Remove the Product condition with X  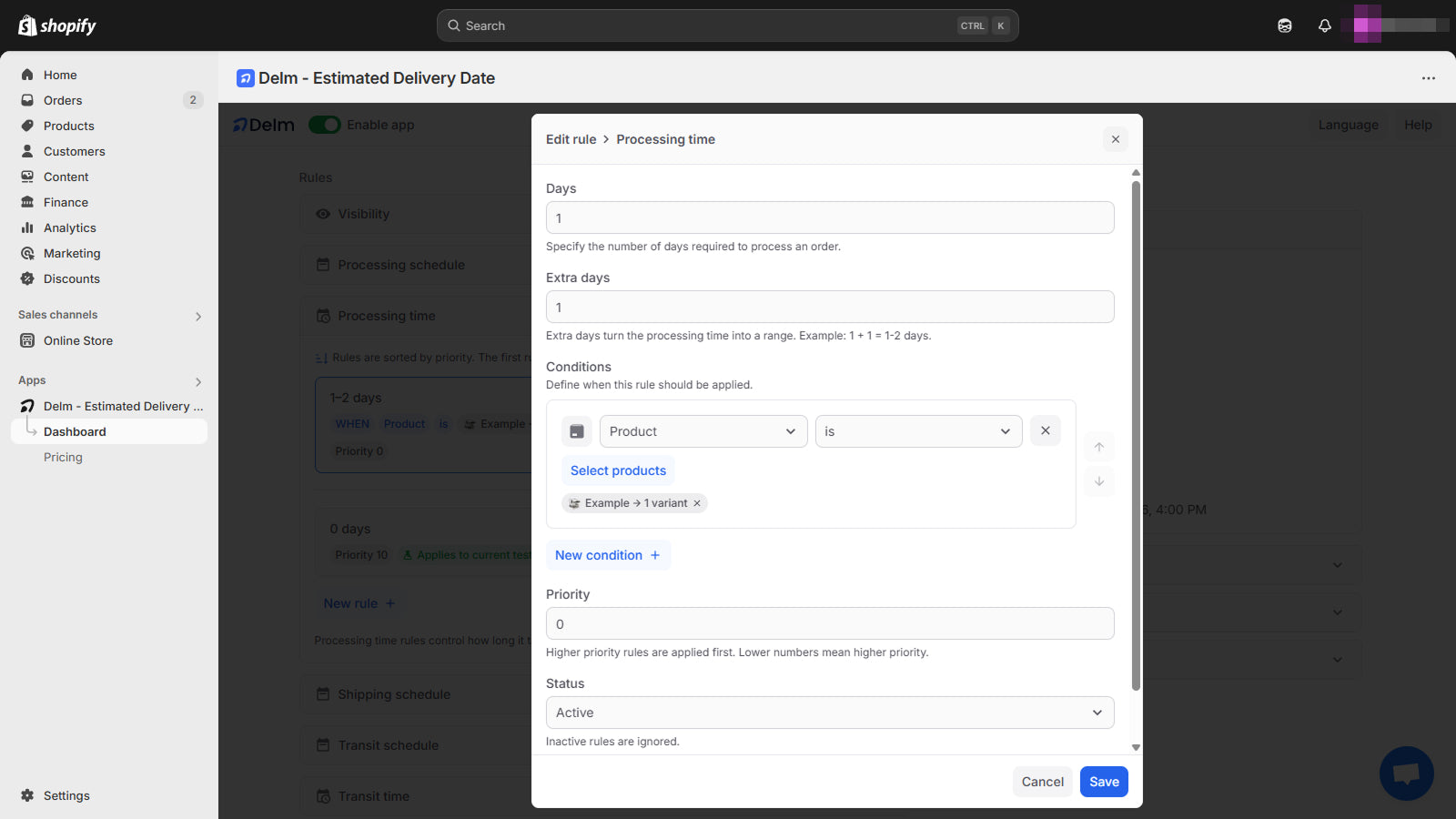point(1046,431)
